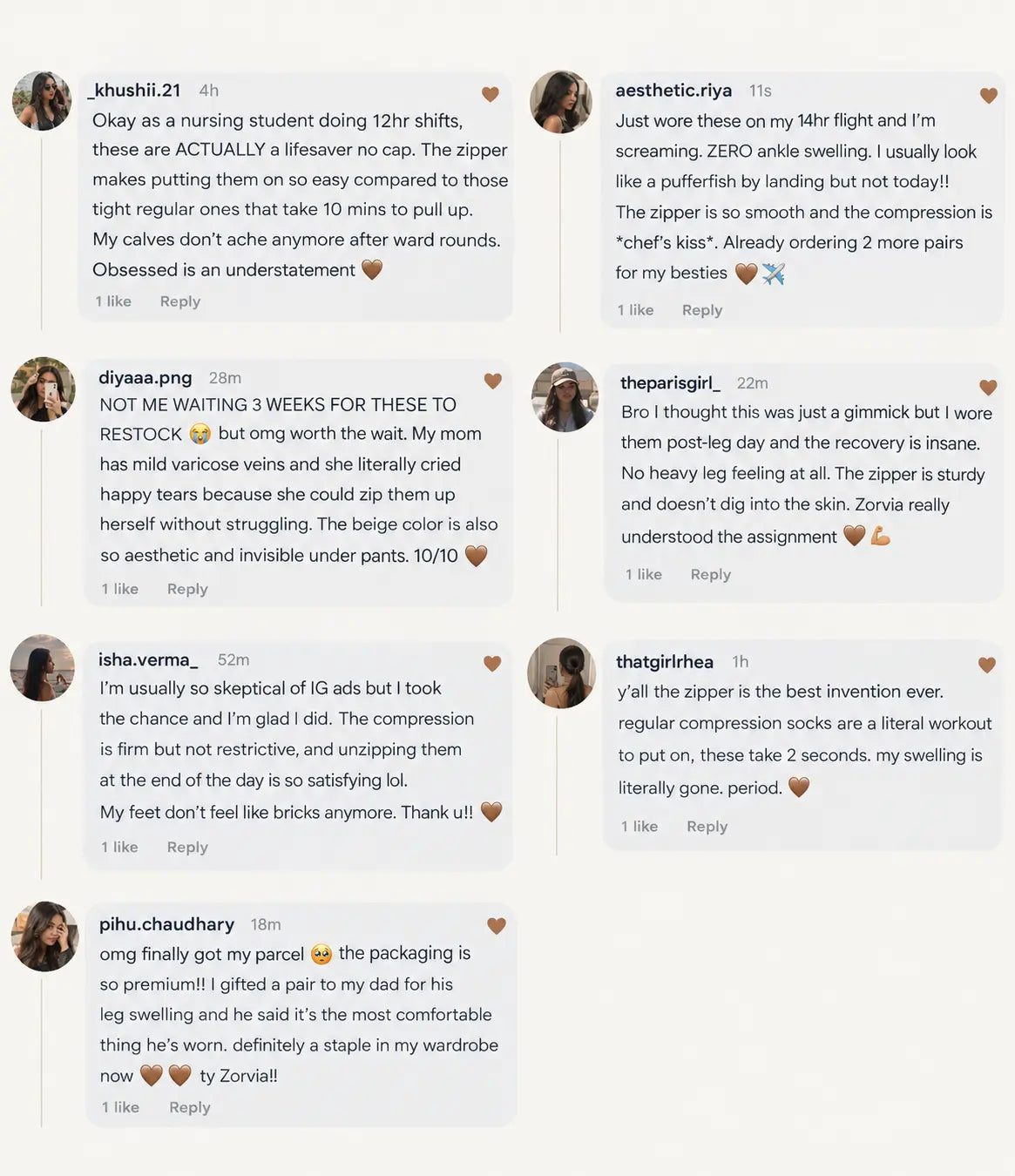Click the heart icon on isha.verma_'s comment
Image resolution: width=1015 pixels, height=1176 pixels.
(492, 664)
